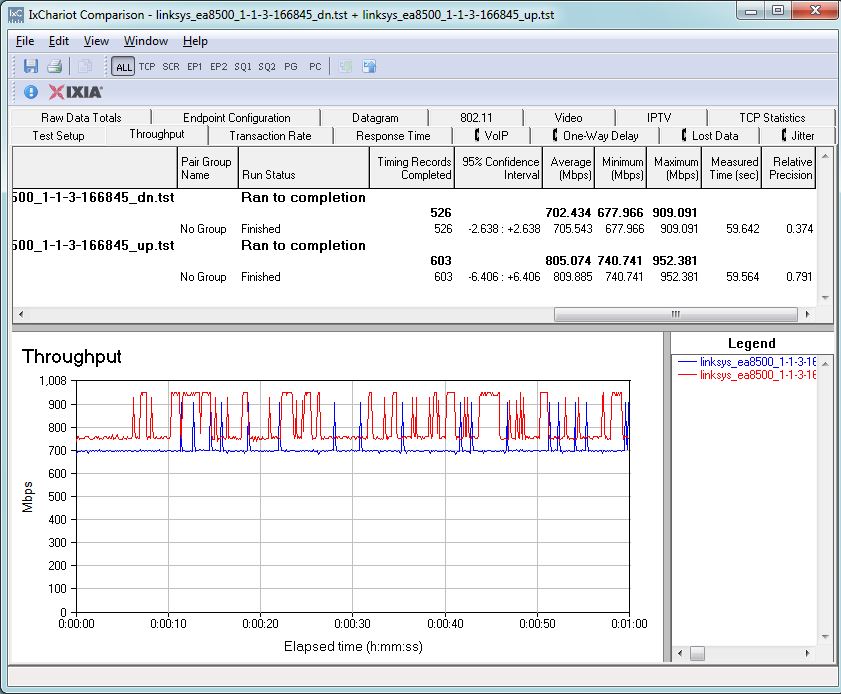Click the greyed import icon in toolbar
Viewport: 841px width, 694px height.
pyautogui.click(x=345, y=67)
